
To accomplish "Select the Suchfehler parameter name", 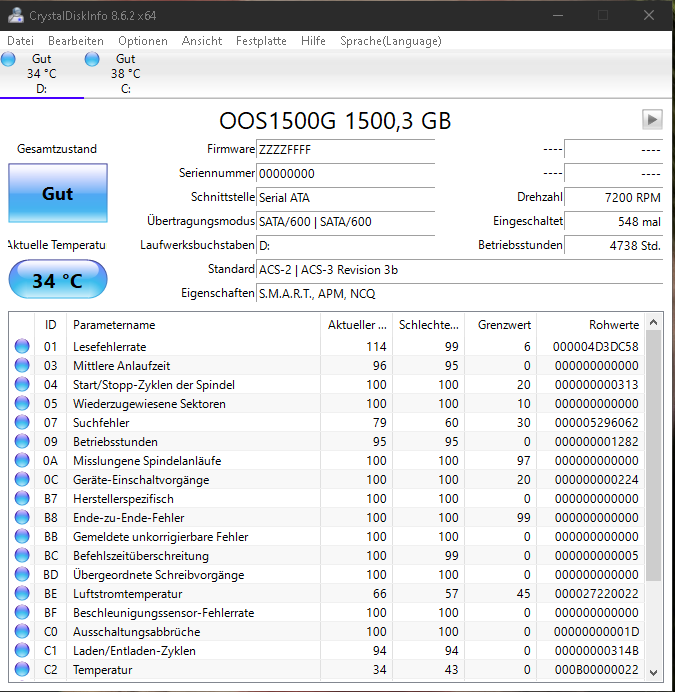I will click(x=101, y=423).
